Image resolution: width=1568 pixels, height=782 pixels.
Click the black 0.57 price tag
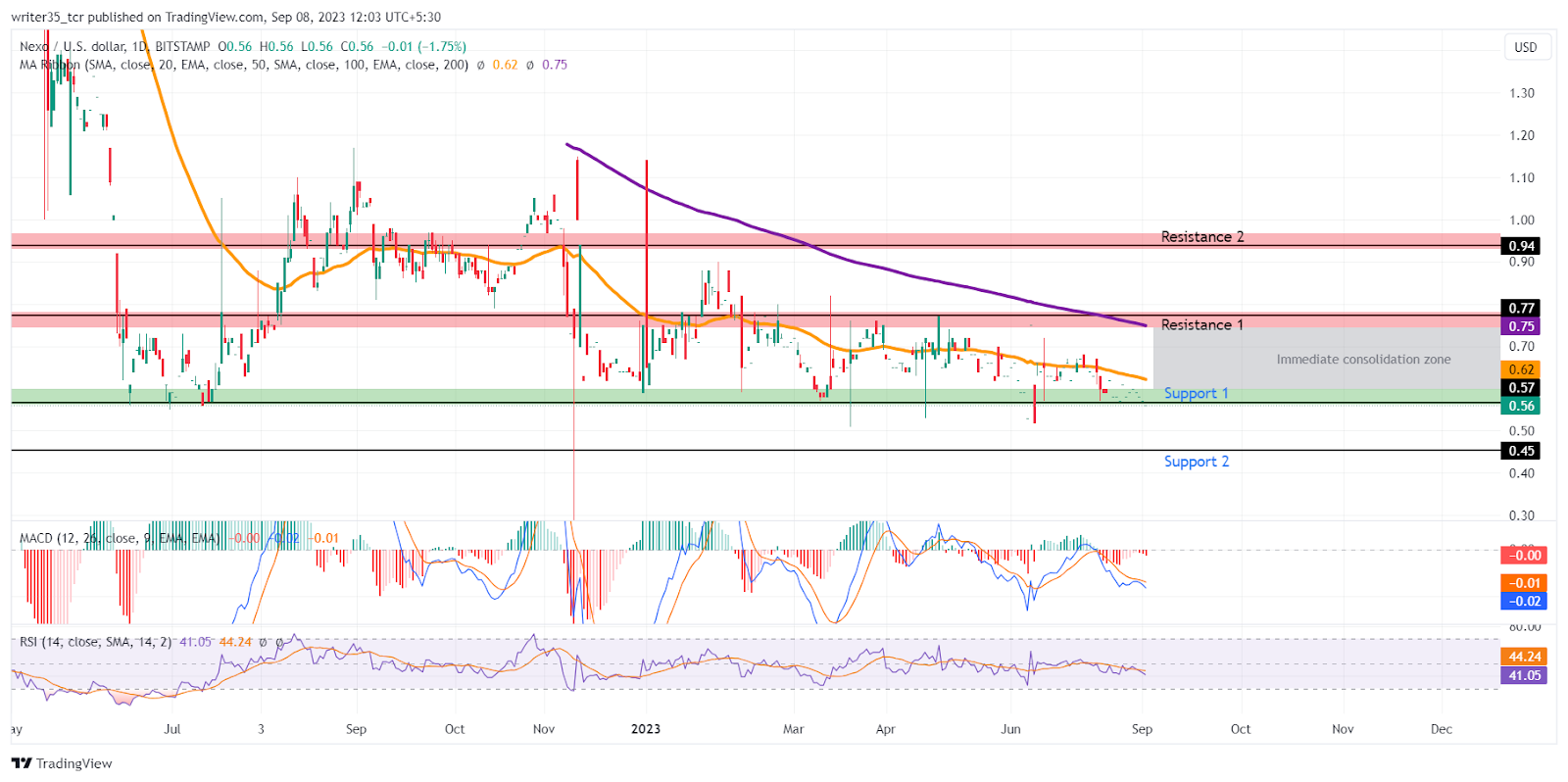tap(1521, 388)
